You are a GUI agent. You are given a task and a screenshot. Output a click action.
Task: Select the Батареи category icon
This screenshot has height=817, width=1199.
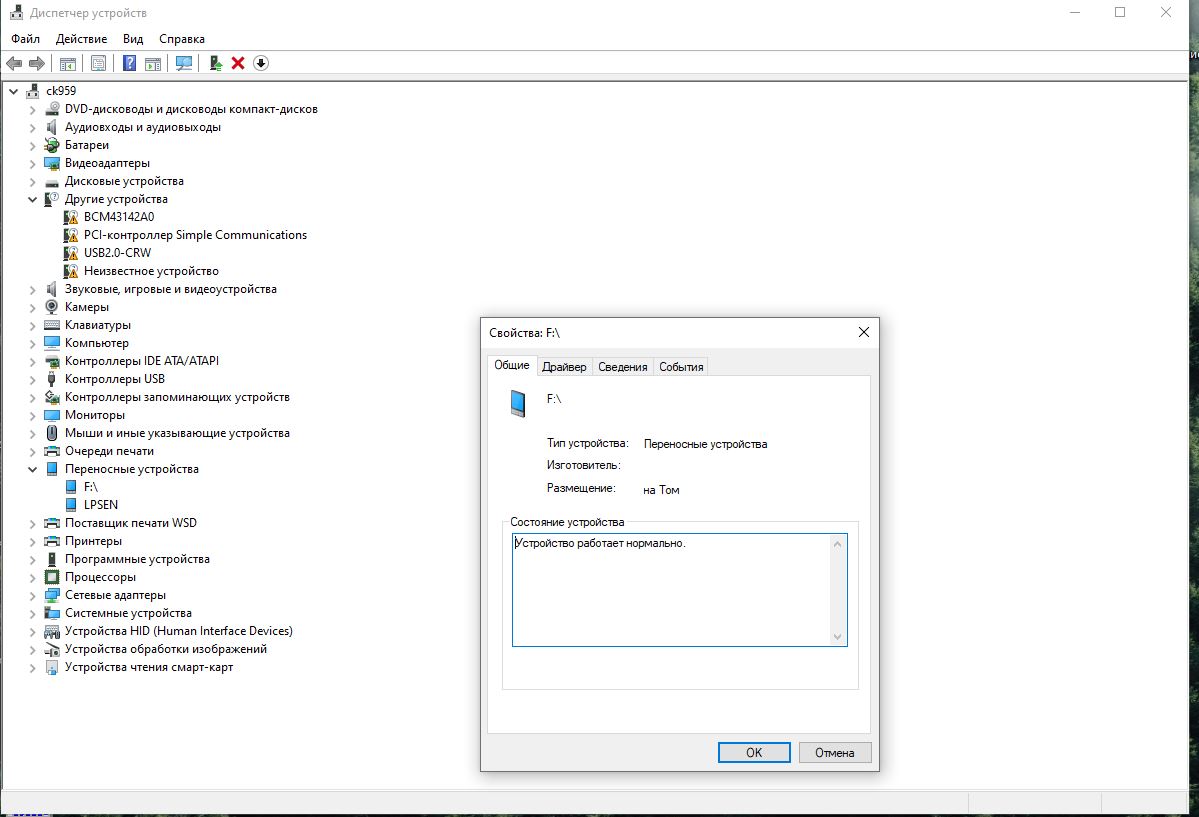tap(52, 145)
